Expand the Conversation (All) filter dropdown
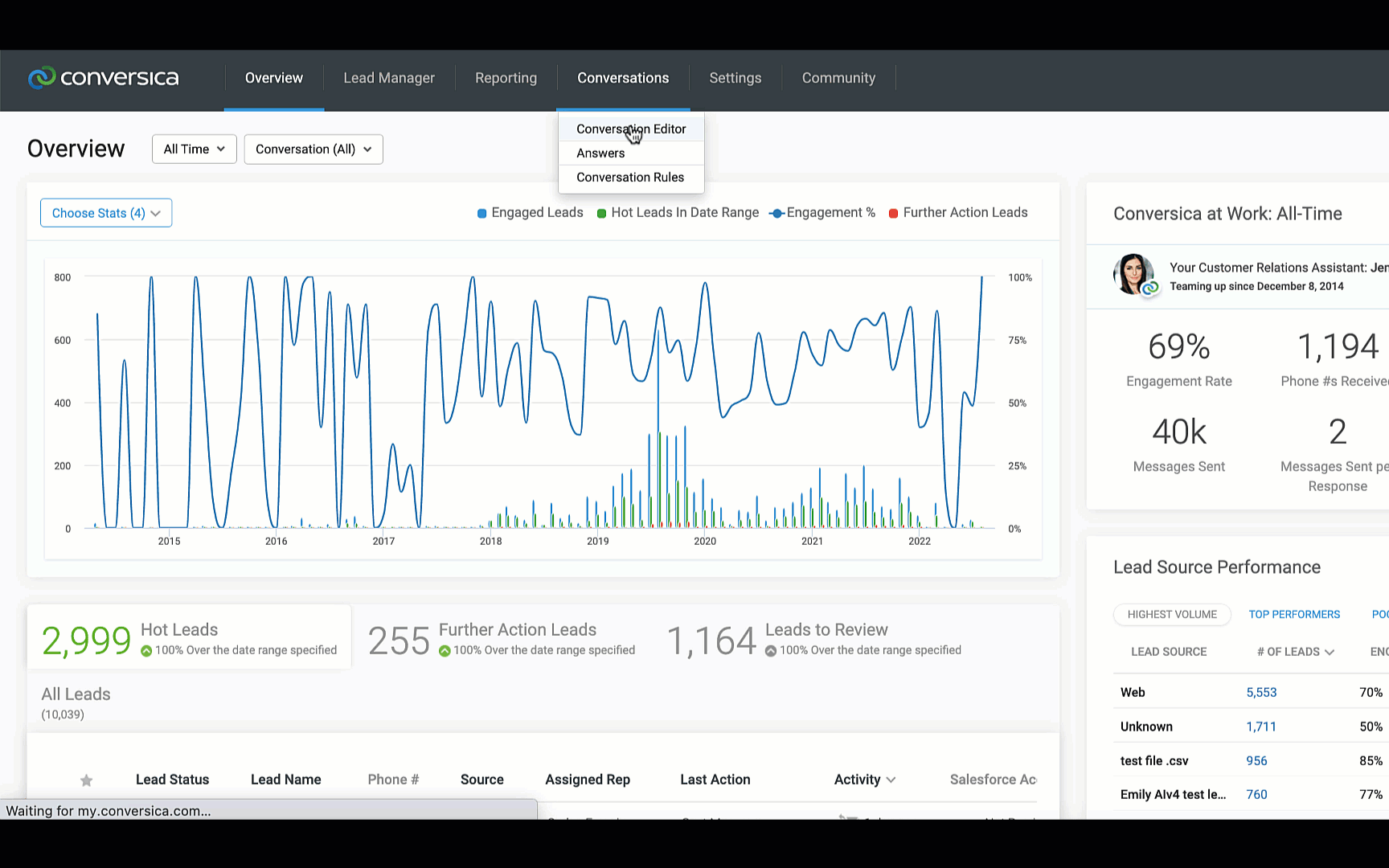 click(x=313, y=149)
